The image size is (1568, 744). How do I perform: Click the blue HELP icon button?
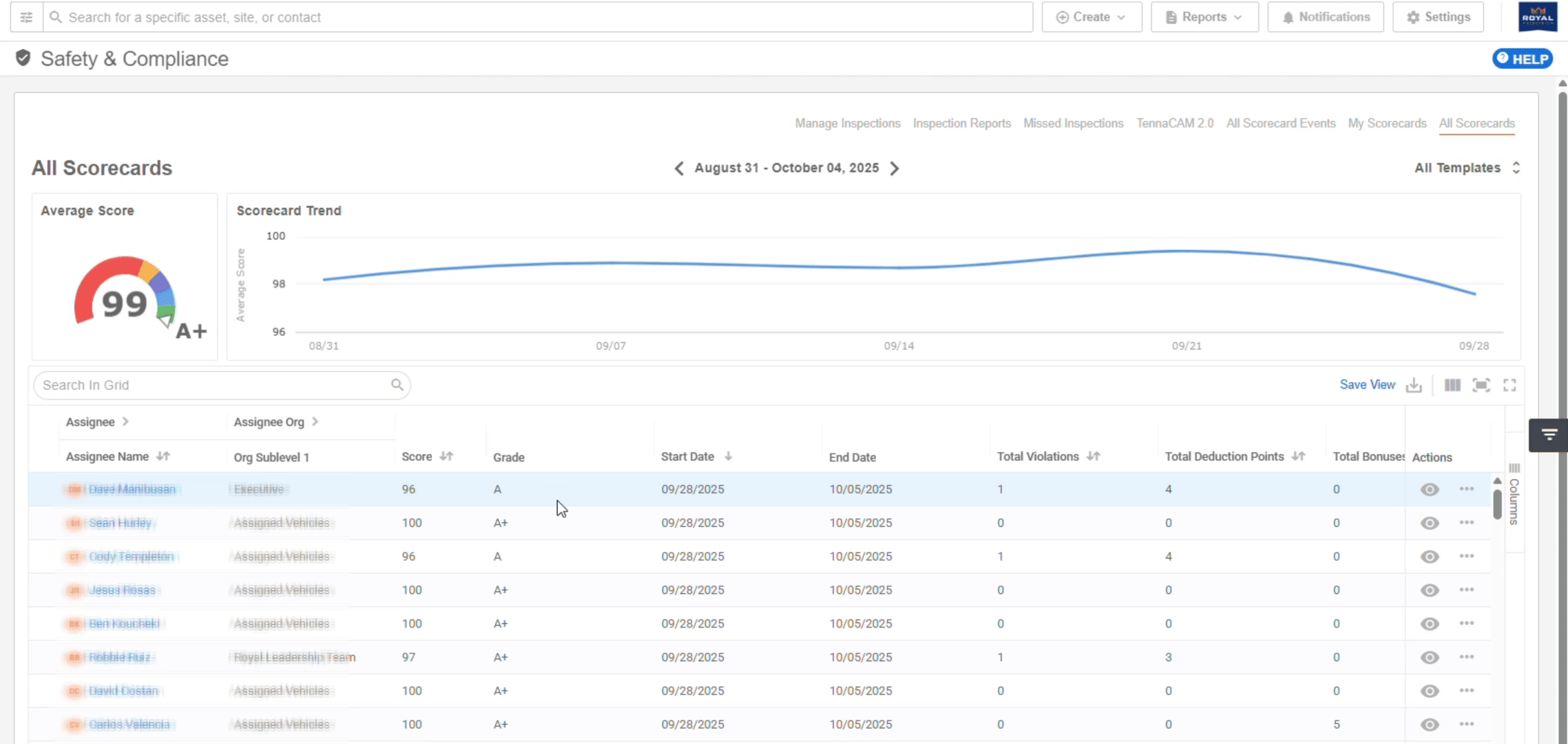click(x=1523, y=59)
